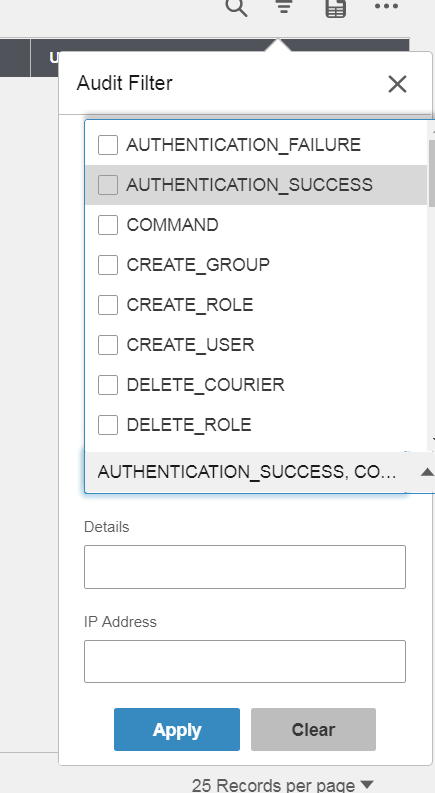Focus the IP Address text box
The image size is (435, 793).
(x=245, y=662)
